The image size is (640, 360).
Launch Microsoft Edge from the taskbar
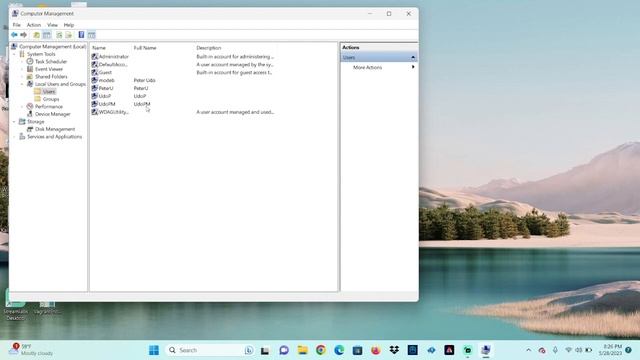[339, 350]
